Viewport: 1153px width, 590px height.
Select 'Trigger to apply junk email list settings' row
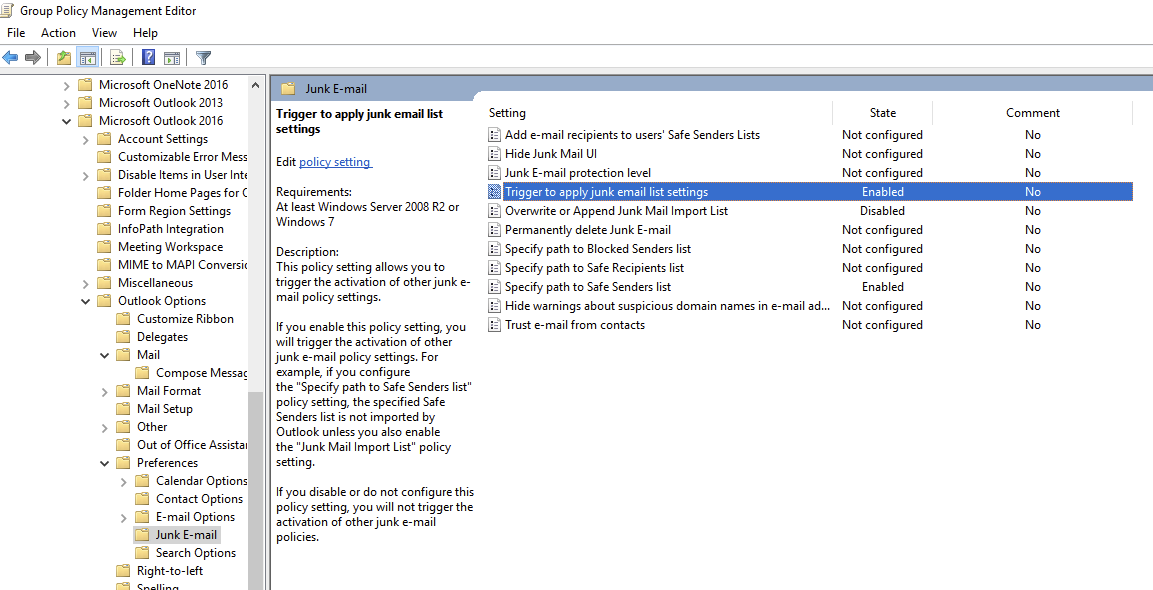(x=809, y=191)
